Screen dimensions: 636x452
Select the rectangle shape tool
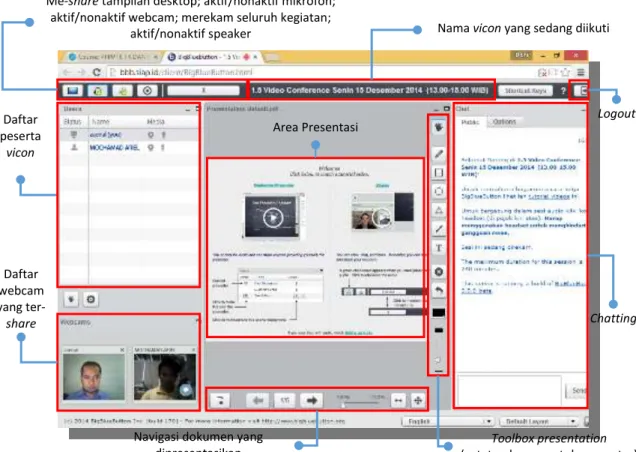pos(438,172)
